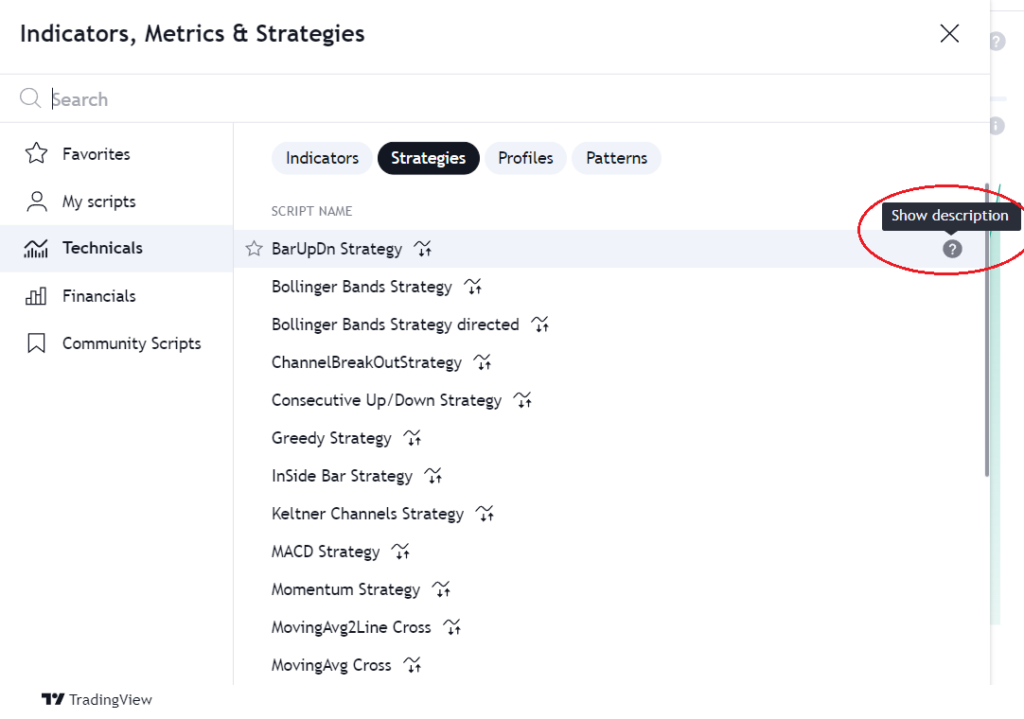Switch to the Strategies tab
This screenshot has width=1024, height=719.
428,158
